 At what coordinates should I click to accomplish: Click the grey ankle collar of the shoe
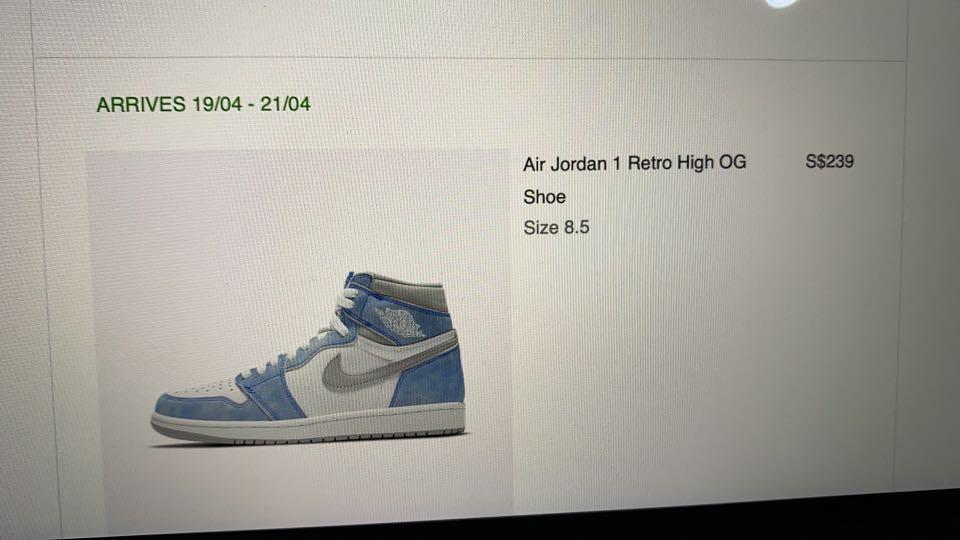coord(410,291)
